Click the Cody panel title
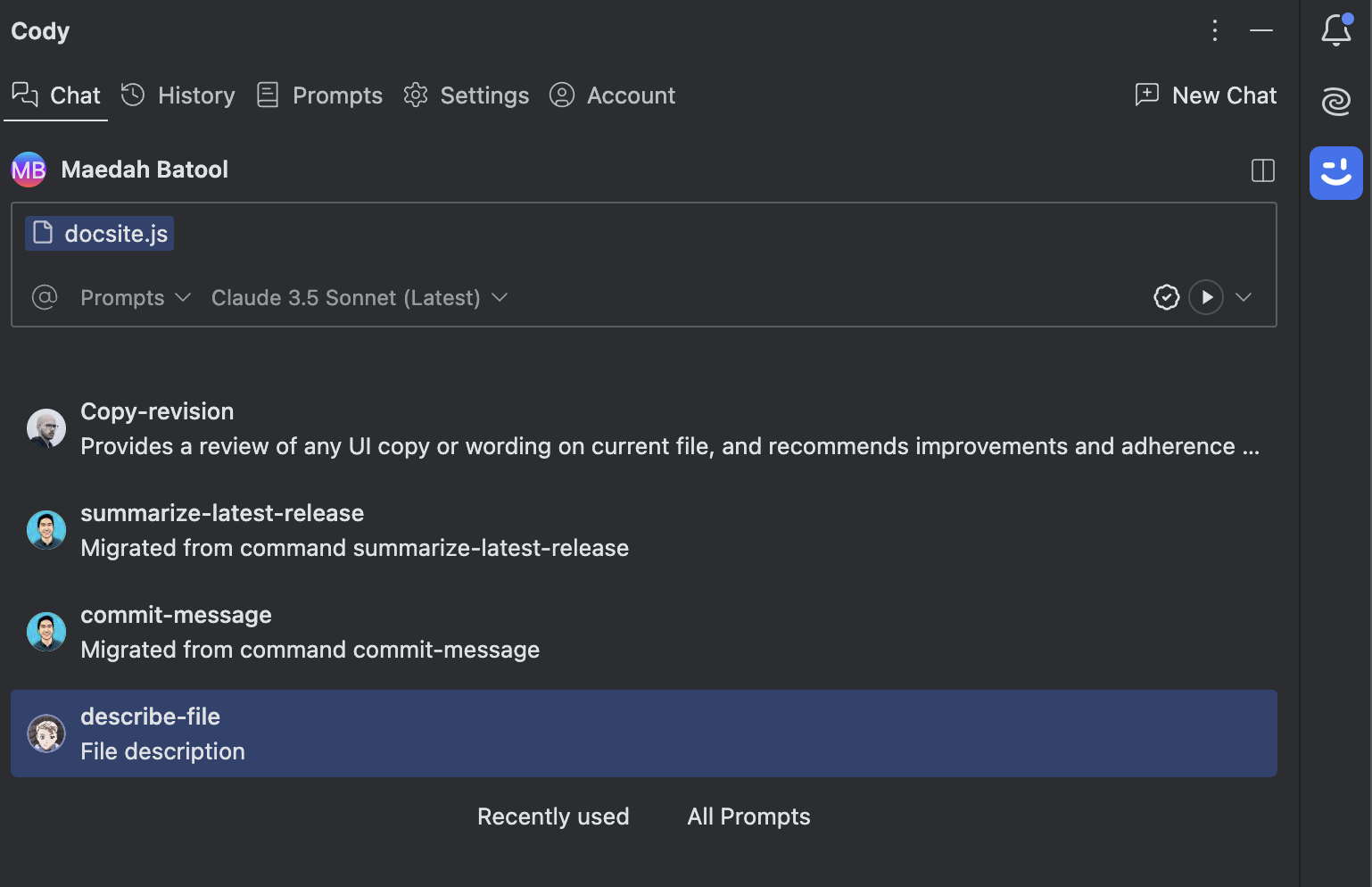The height and width of the screenshot is (887, 1372). pos(40,31)
